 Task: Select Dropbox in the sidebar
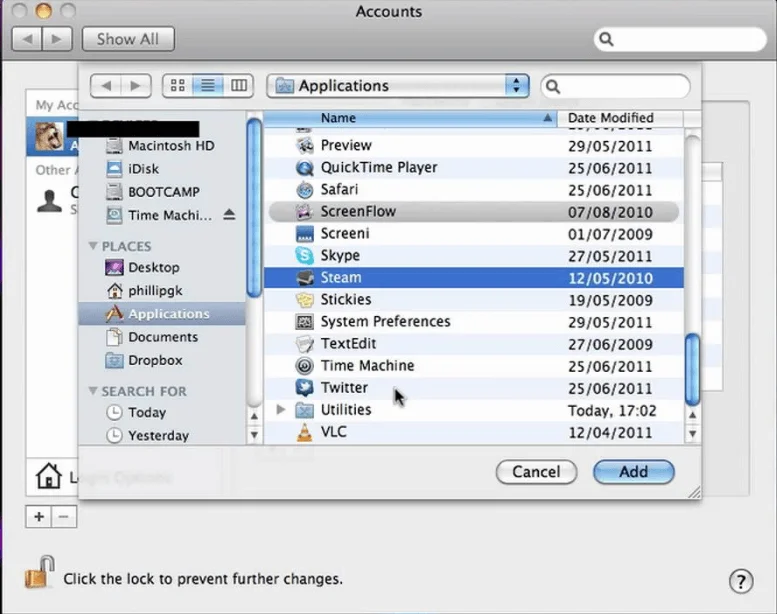coord(155,360)
